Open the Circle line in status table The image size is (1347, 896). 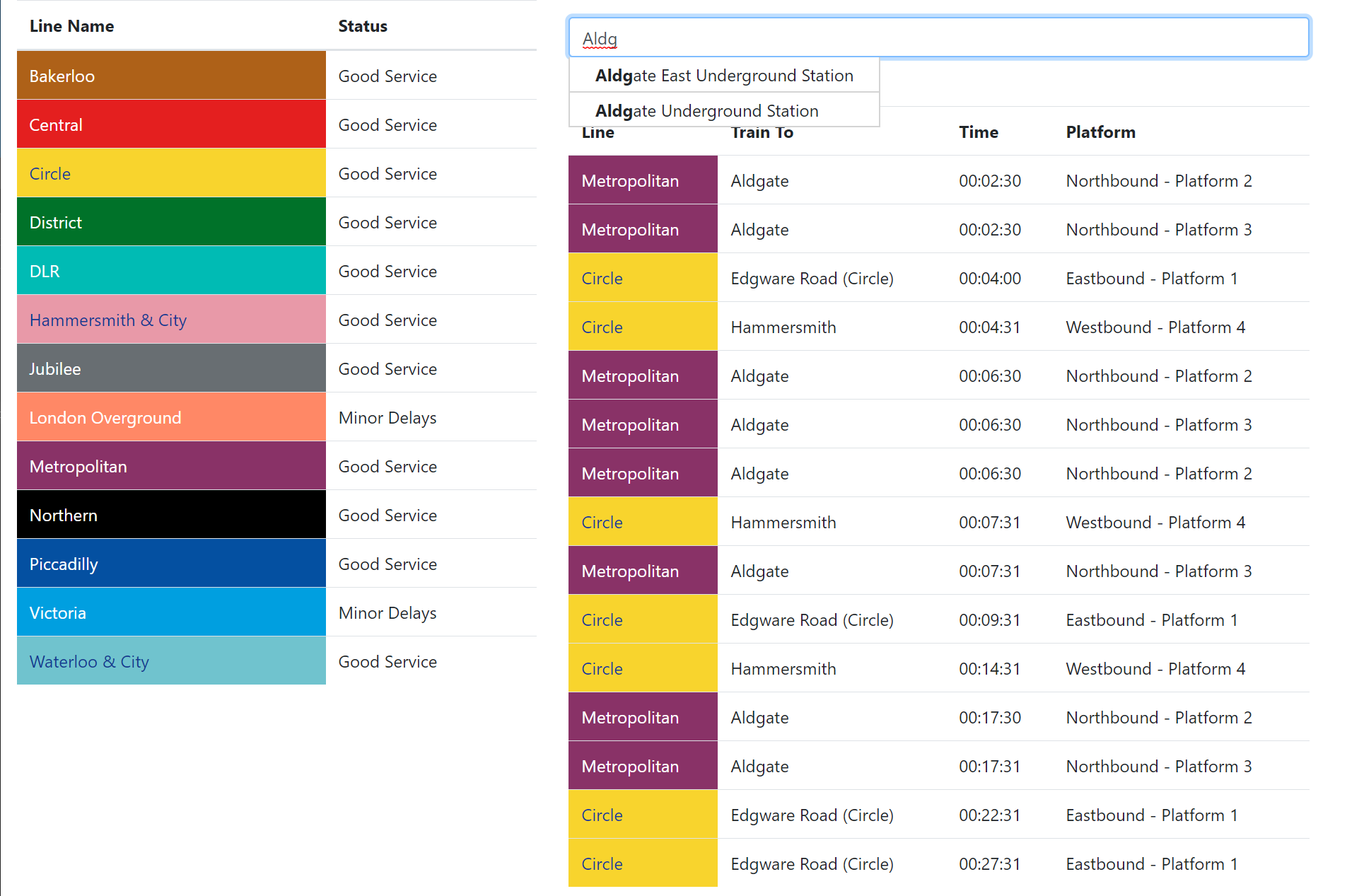coord(50,174)
